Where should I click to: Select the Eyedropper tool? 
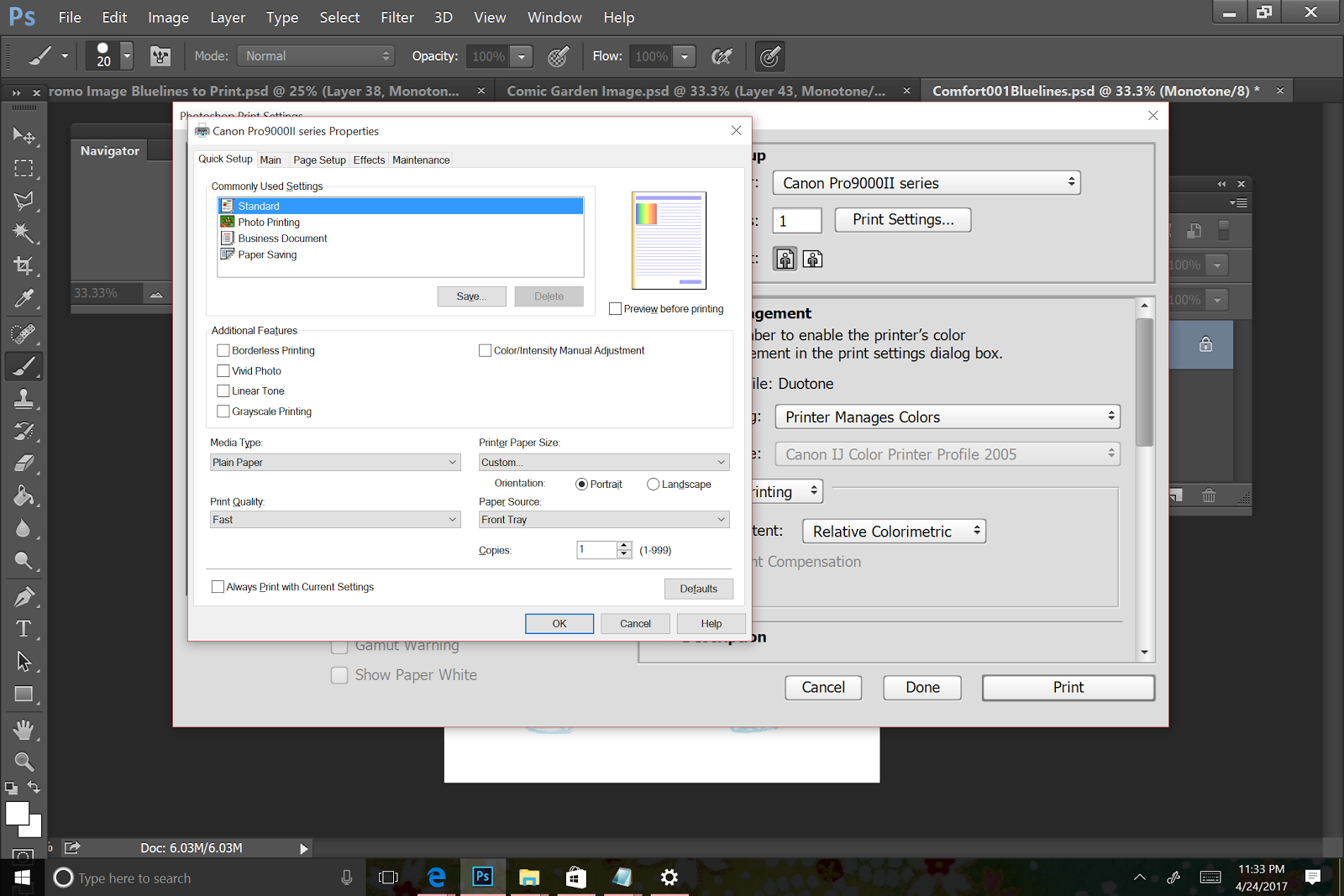coord(24,298)
